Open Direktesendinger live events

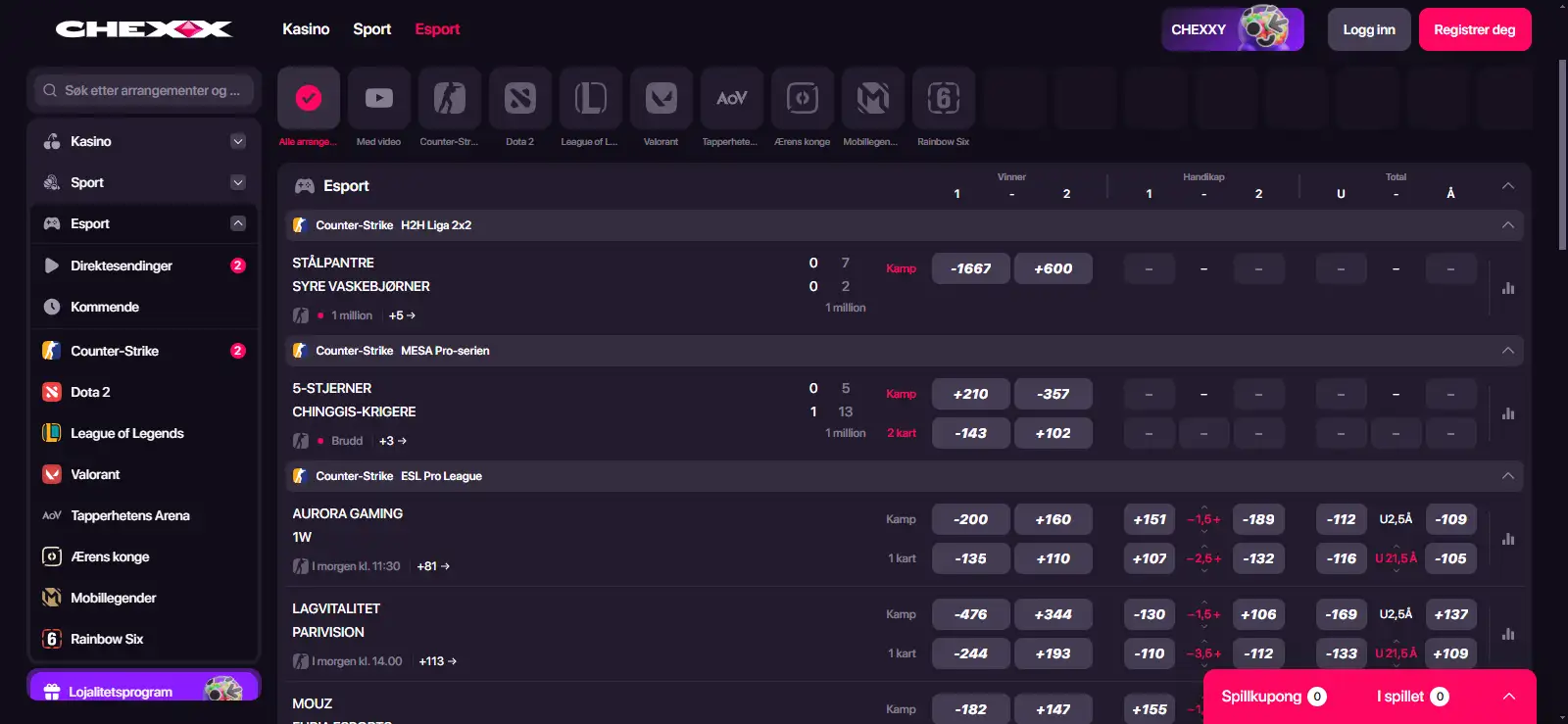pos(144,265)
